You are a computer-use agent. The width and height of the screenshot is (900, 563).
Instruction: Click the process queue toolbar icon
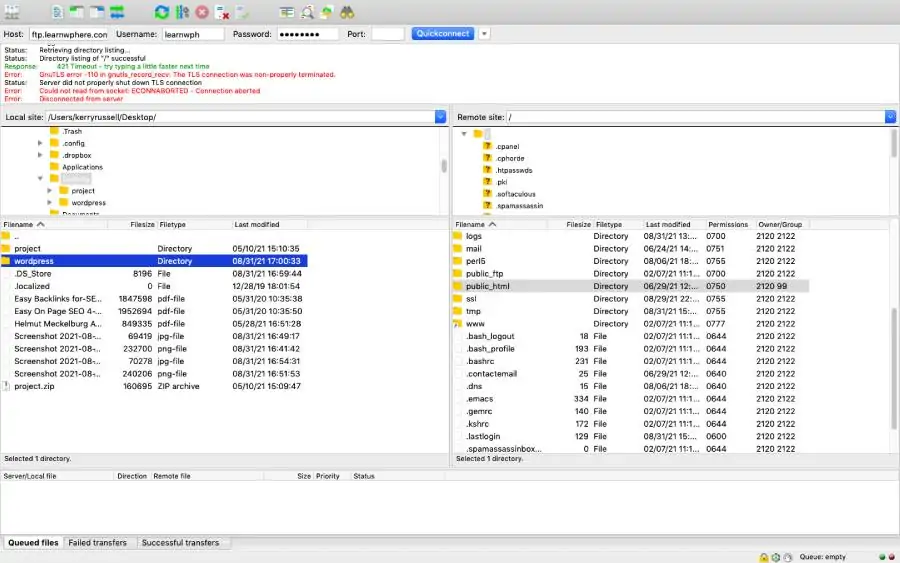(x=182, y=12)
